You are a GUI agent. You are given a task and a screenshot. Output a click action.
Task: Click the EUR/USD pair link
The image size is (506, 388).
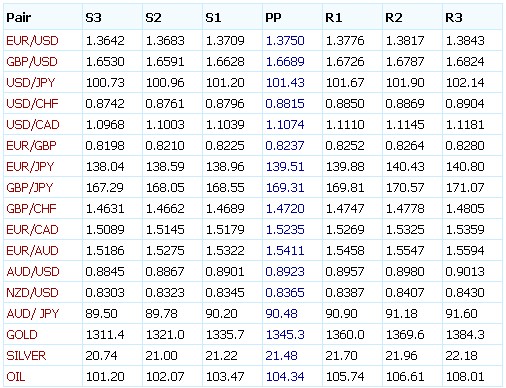[x=32, y=41]
